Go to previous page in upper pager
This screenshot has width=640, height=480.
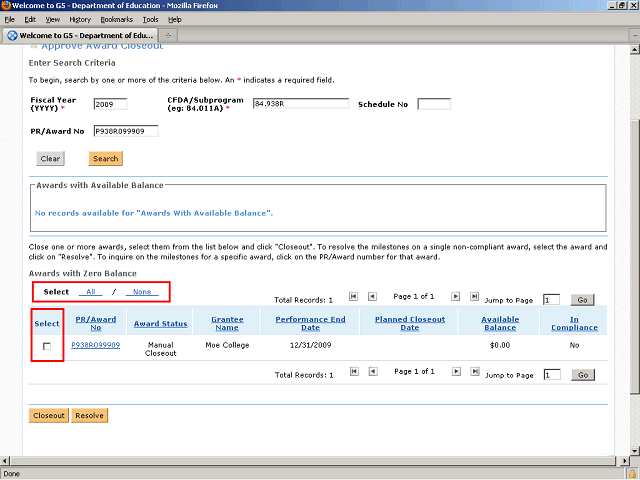coord(372,296)
